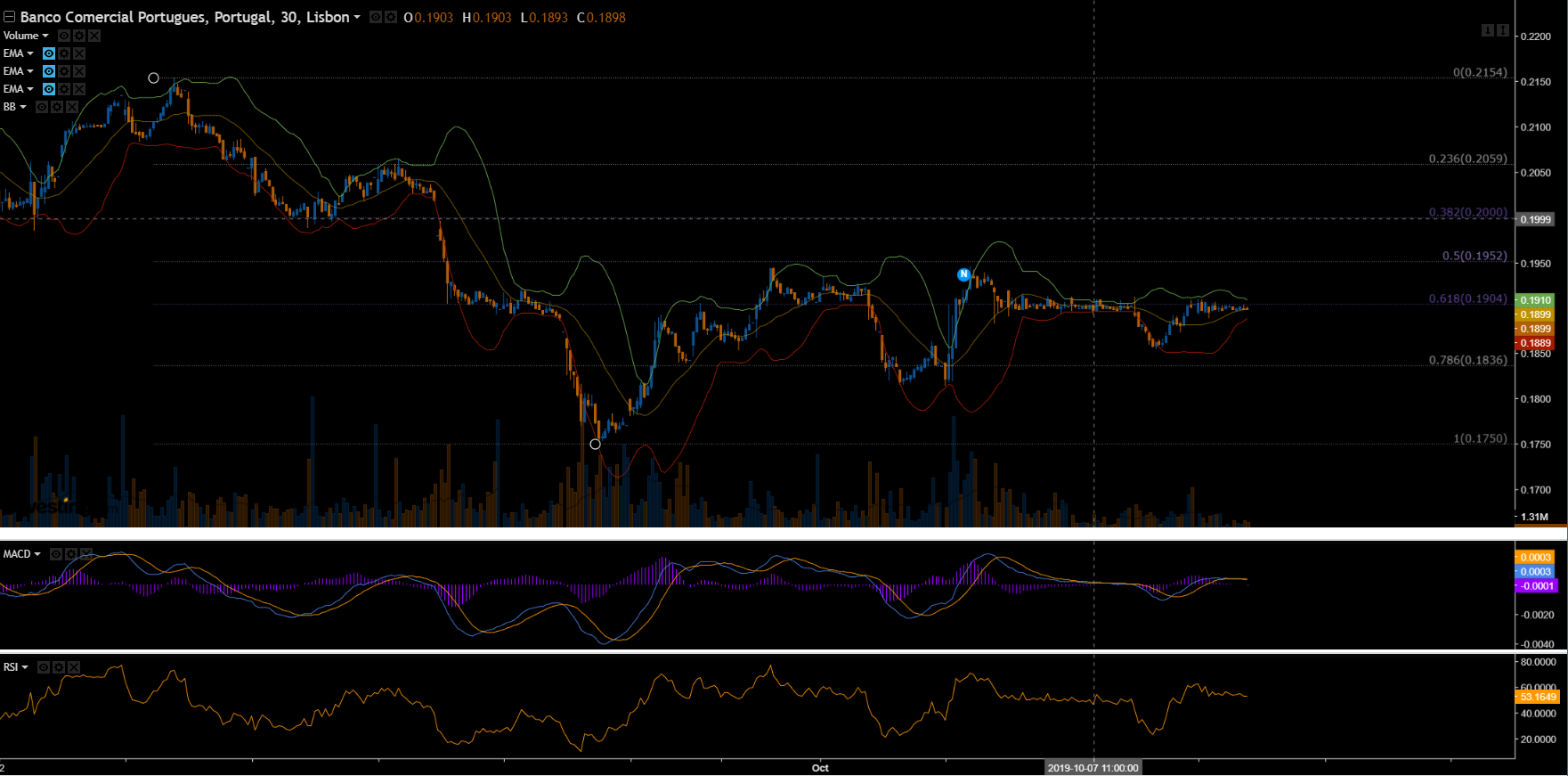Click the 0.618(0.1904) Fibonacci level label

(1467, 298)
